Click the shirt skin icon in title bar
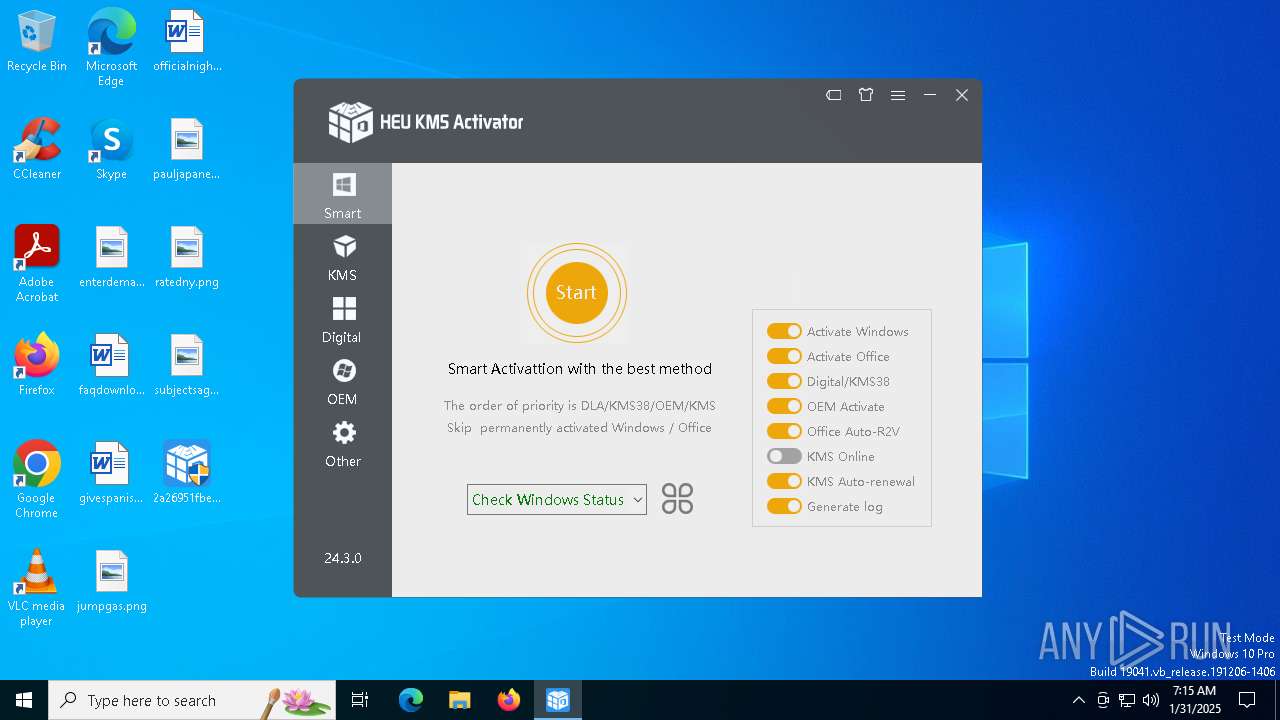 (866, 95)
